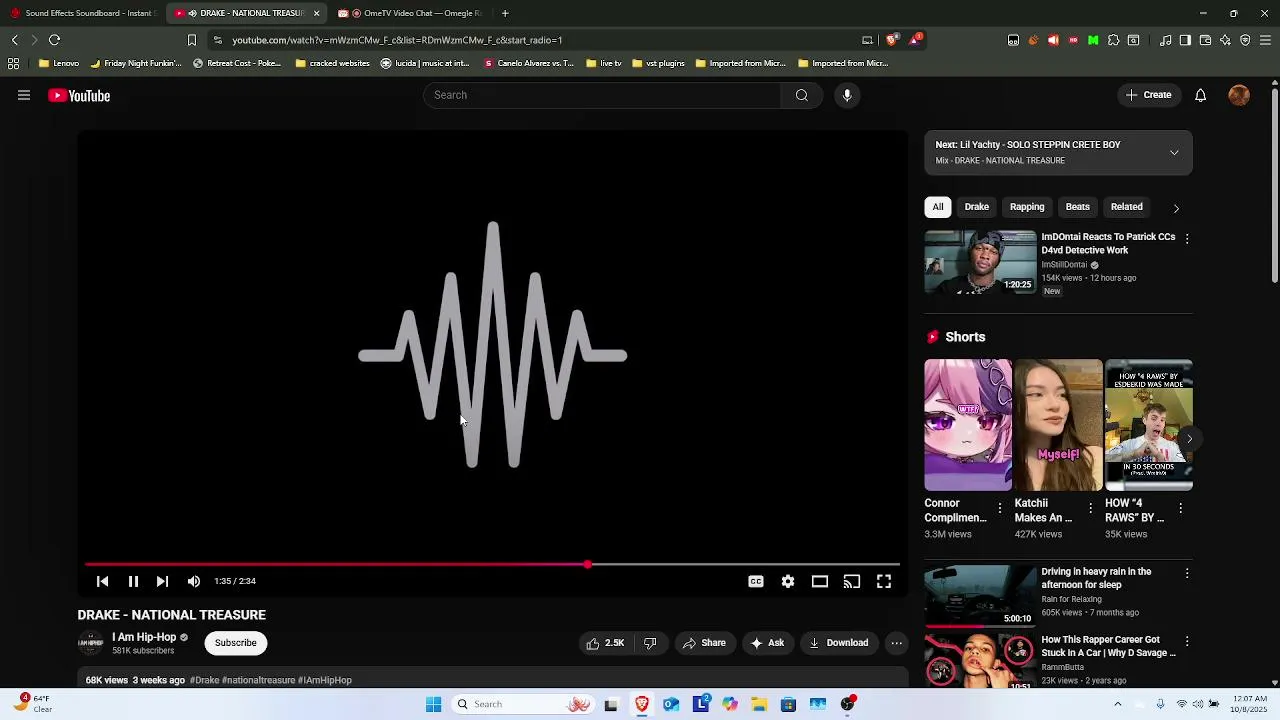Open options for the Connor short
The height and width of the screenshot is (720, 1280).
pyautogui.click(x=999, y=509)
